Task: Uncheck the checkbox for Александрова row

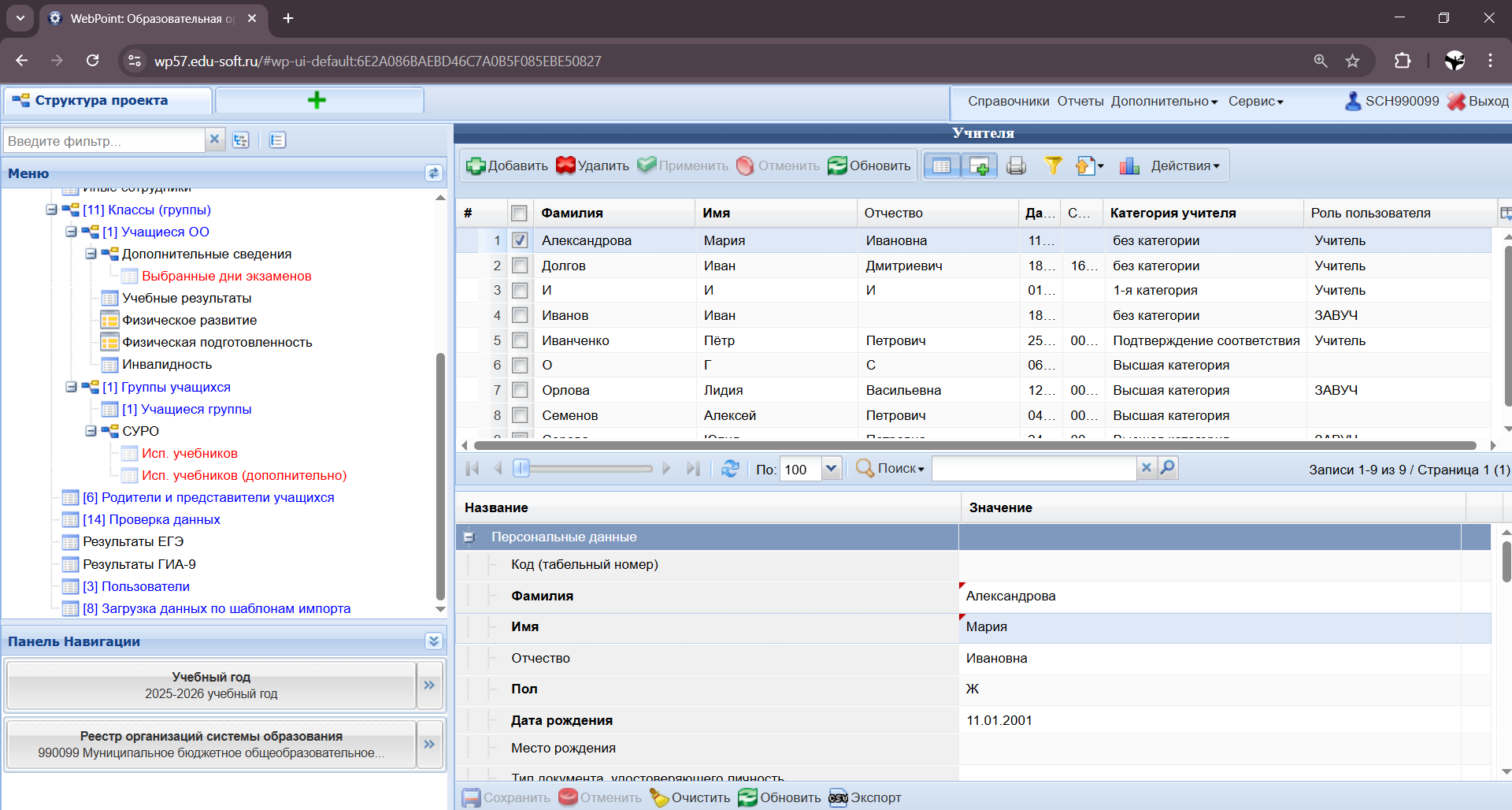Action: (x=520, y=240)
